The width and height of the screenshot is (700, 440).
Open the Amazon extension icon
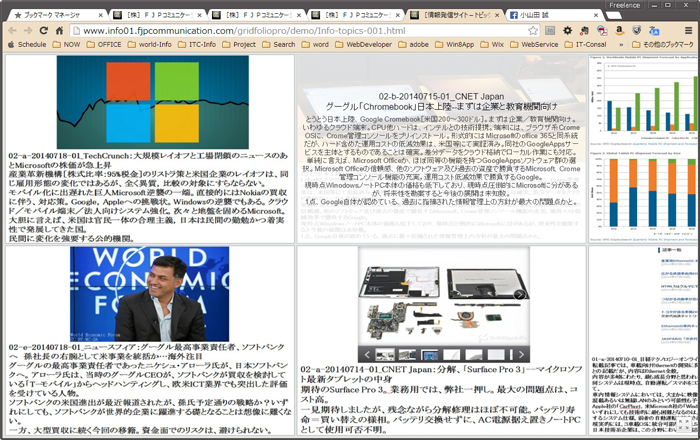[x=619, y=30]
